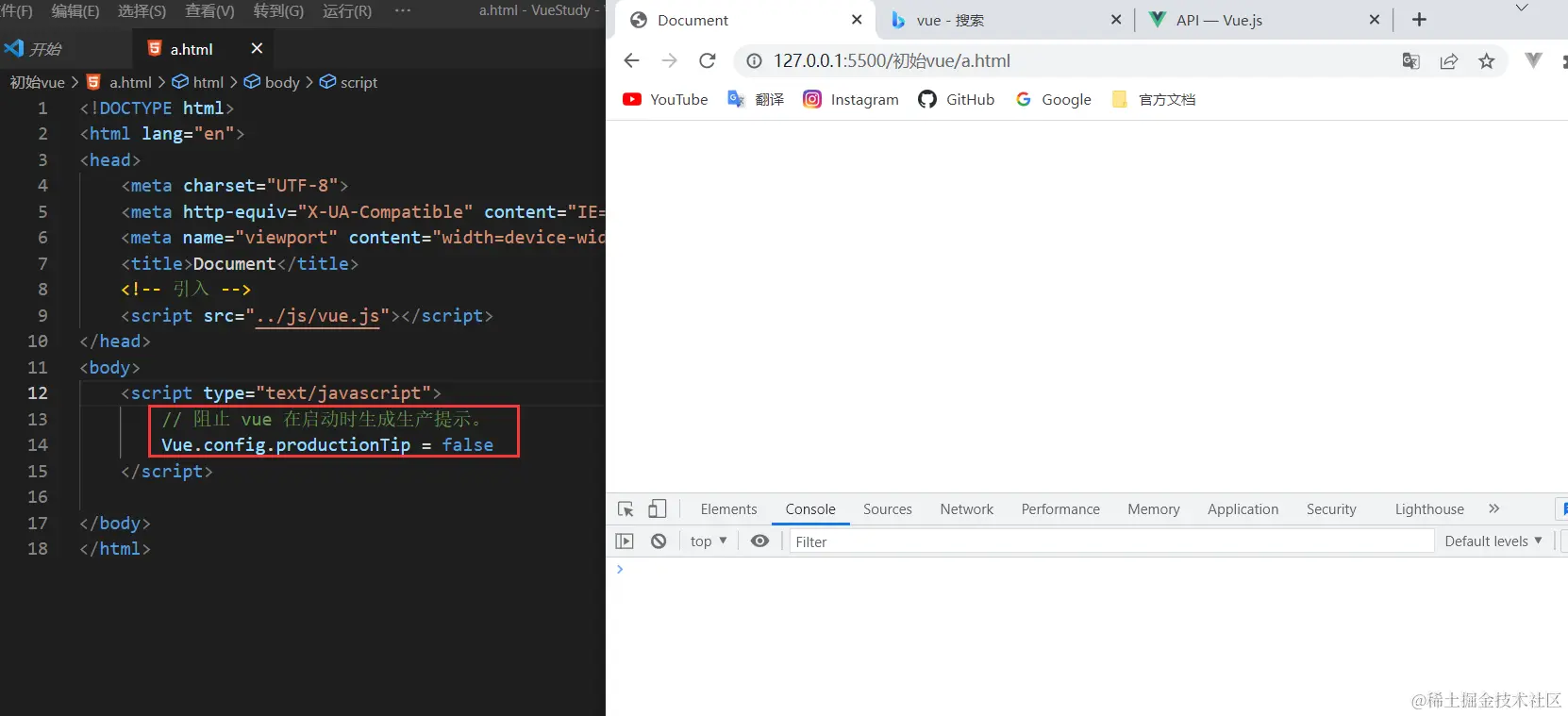This screenshot has width=1568, height=716.
Task: Click the VS Code logo icon on 开始 tab
Action: point(14,48)
